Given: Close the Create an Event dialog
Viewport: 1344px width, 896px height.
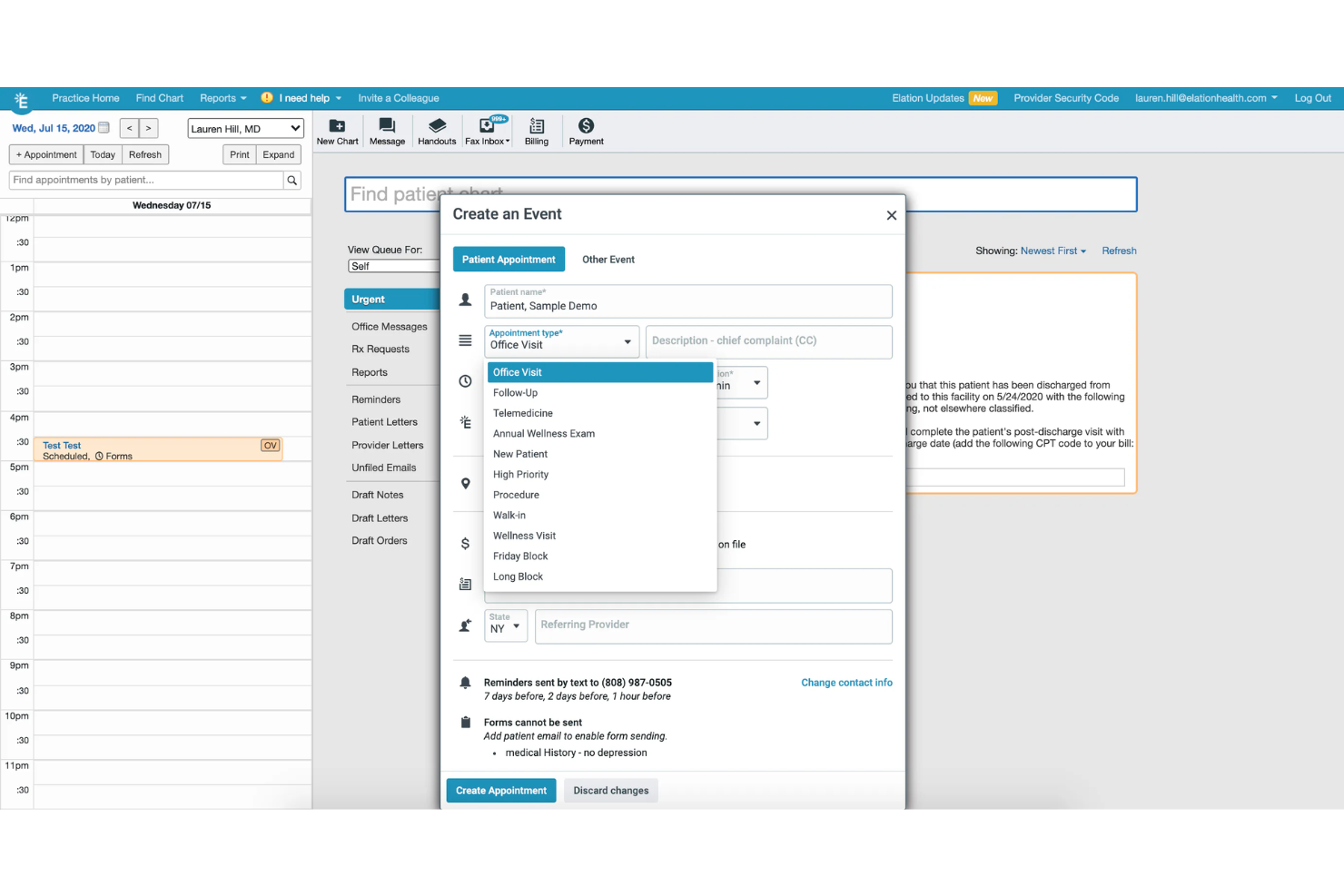Looking at the screenshot, I should tap(891, 215).
